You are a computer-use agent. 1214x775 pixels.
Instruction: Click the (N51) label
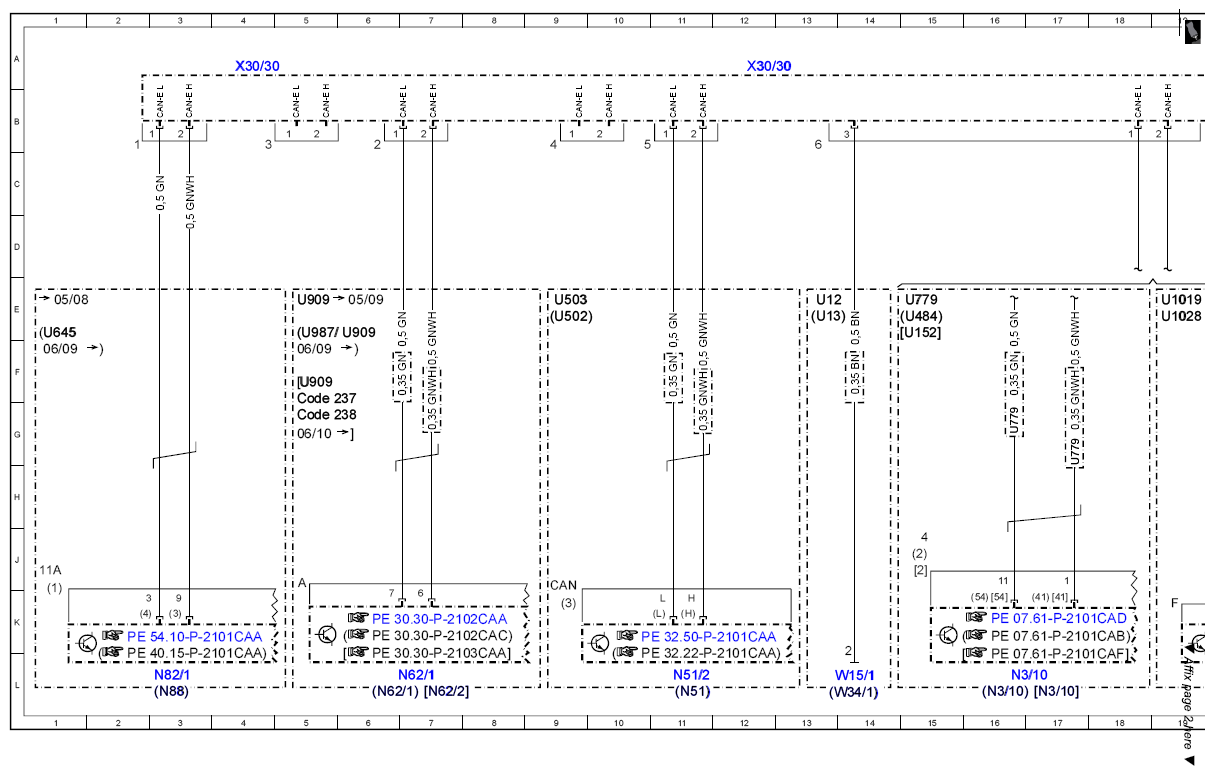tap(692, 691)
